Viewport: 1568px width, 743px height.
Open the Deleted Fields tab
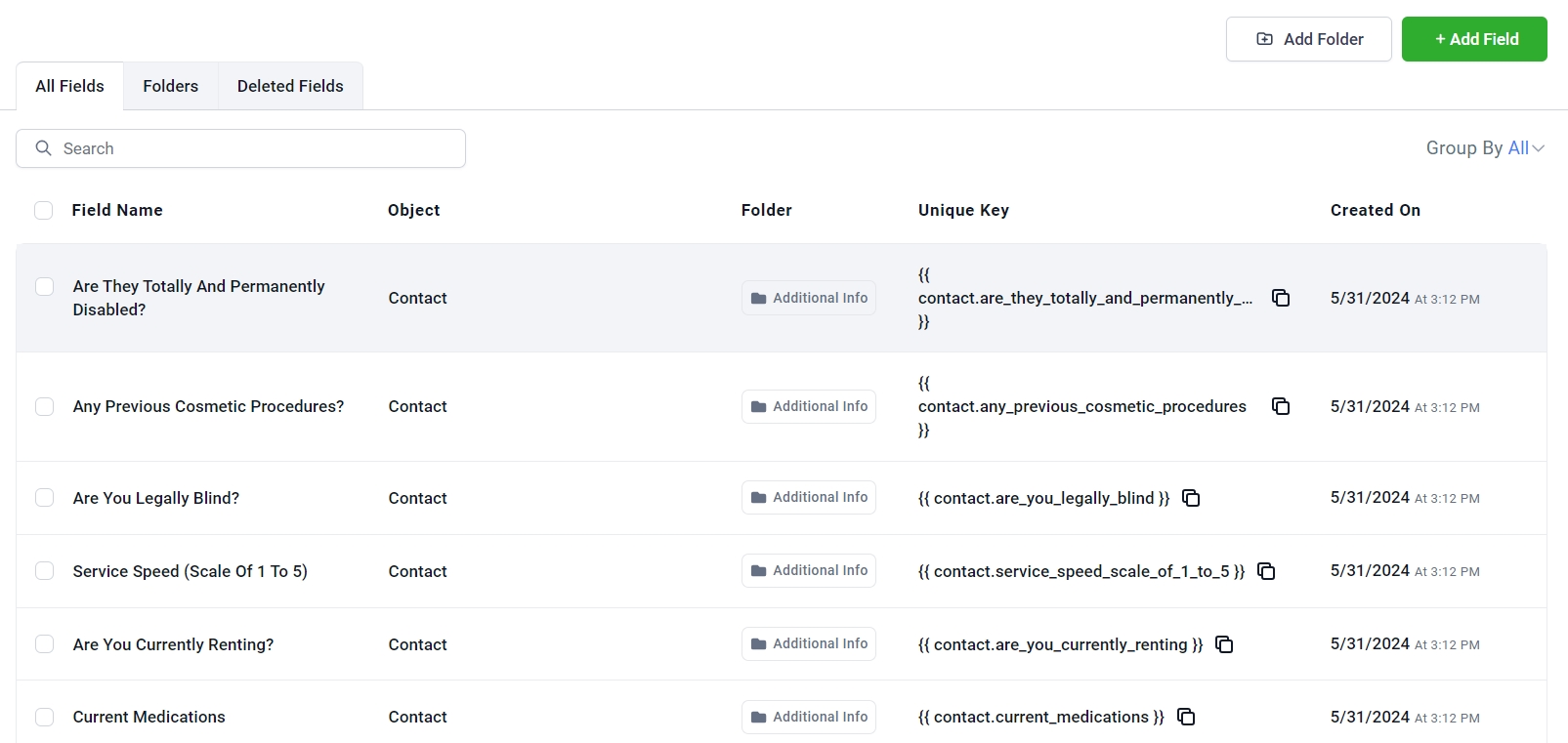290,86
